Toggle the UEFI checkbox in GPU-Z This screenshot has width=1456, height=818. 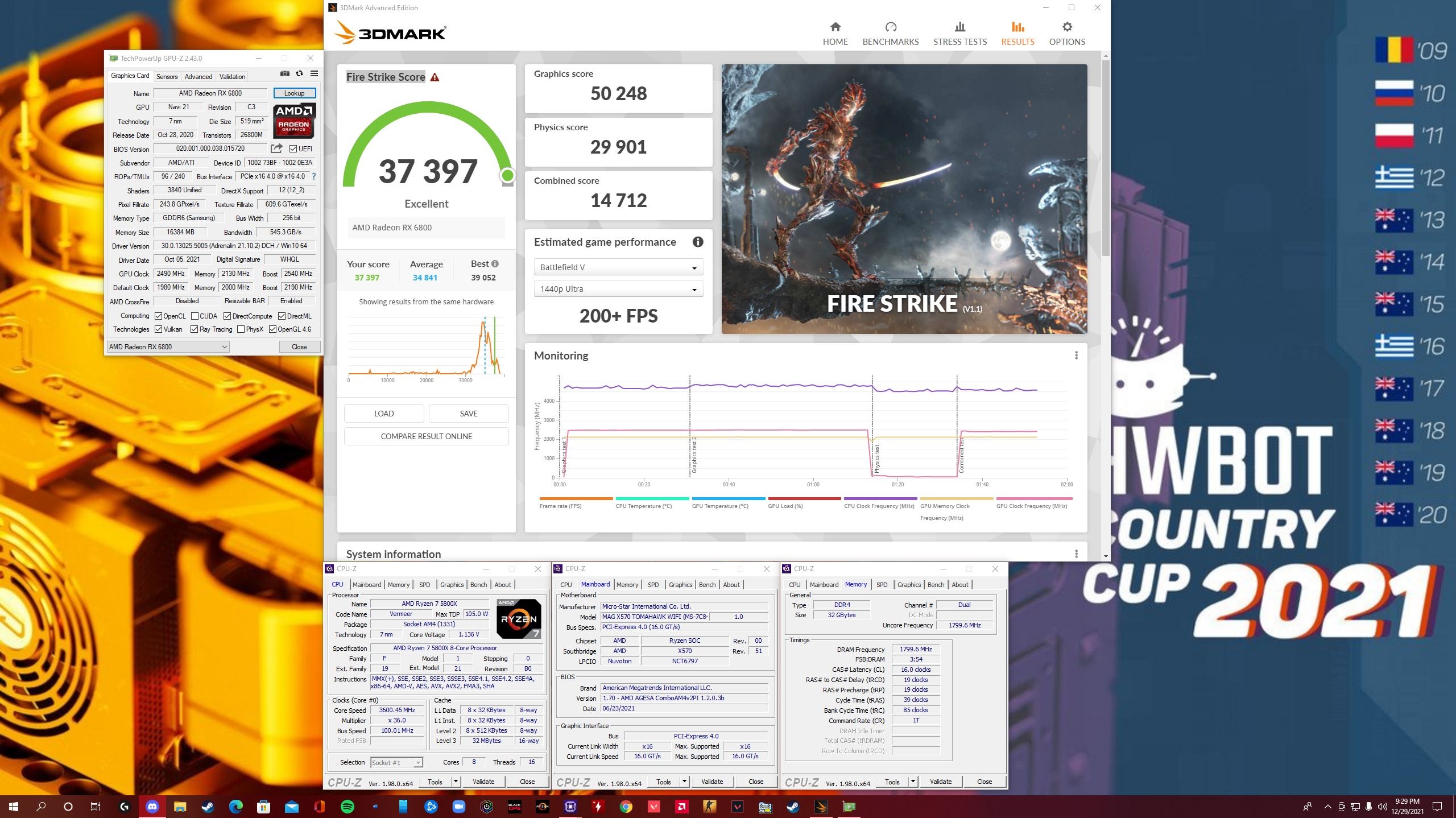(x=293, y=149)
